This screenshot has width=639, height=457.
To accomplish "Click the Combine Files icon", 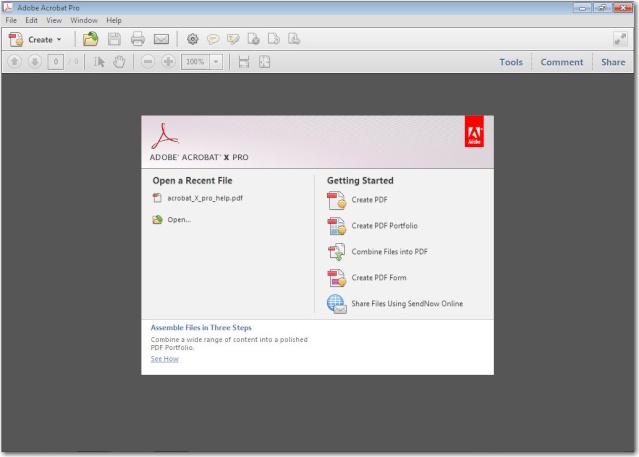I will [337, 252].
